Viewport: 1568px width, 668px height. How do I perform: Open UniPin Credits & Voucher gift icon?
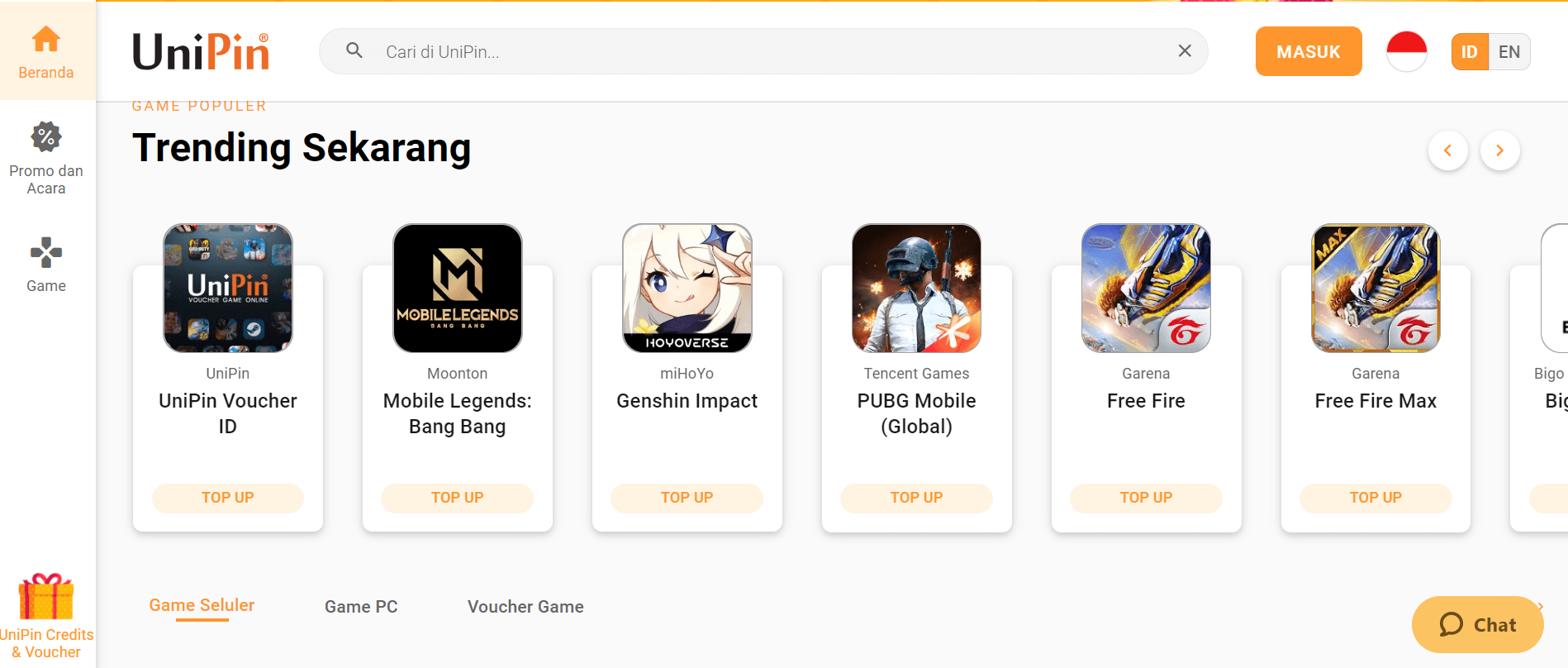pos(46,596)
